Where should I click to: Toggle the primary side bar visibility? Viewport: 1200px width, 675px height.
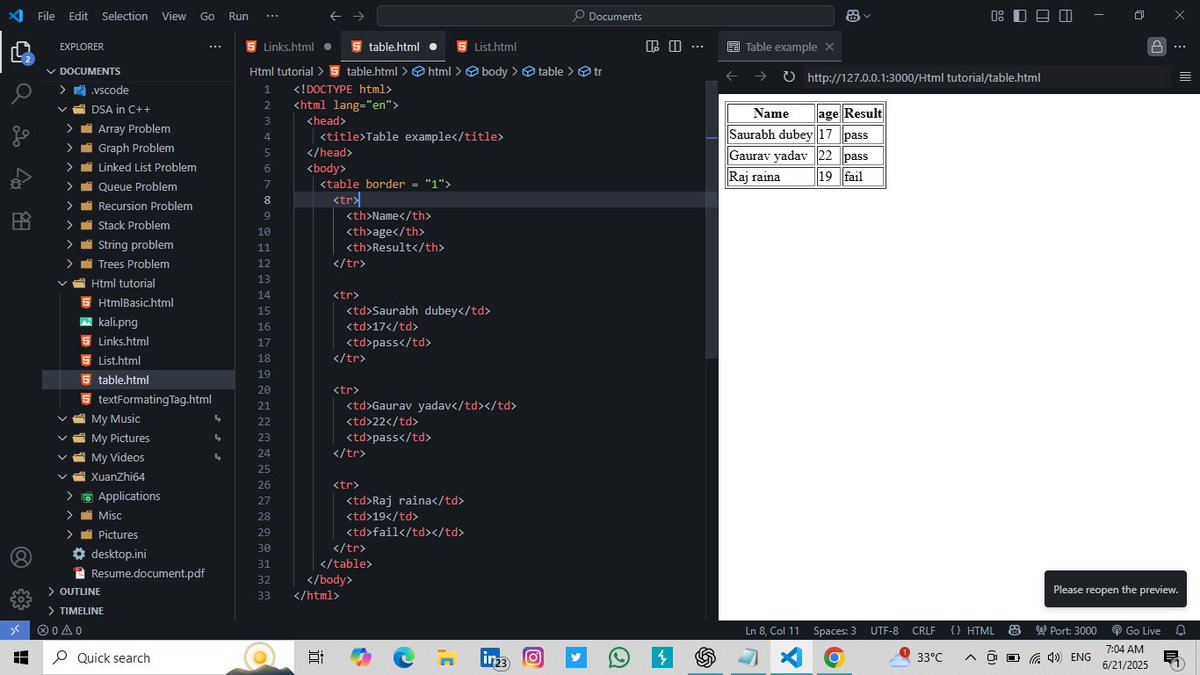click(1019, 16)
